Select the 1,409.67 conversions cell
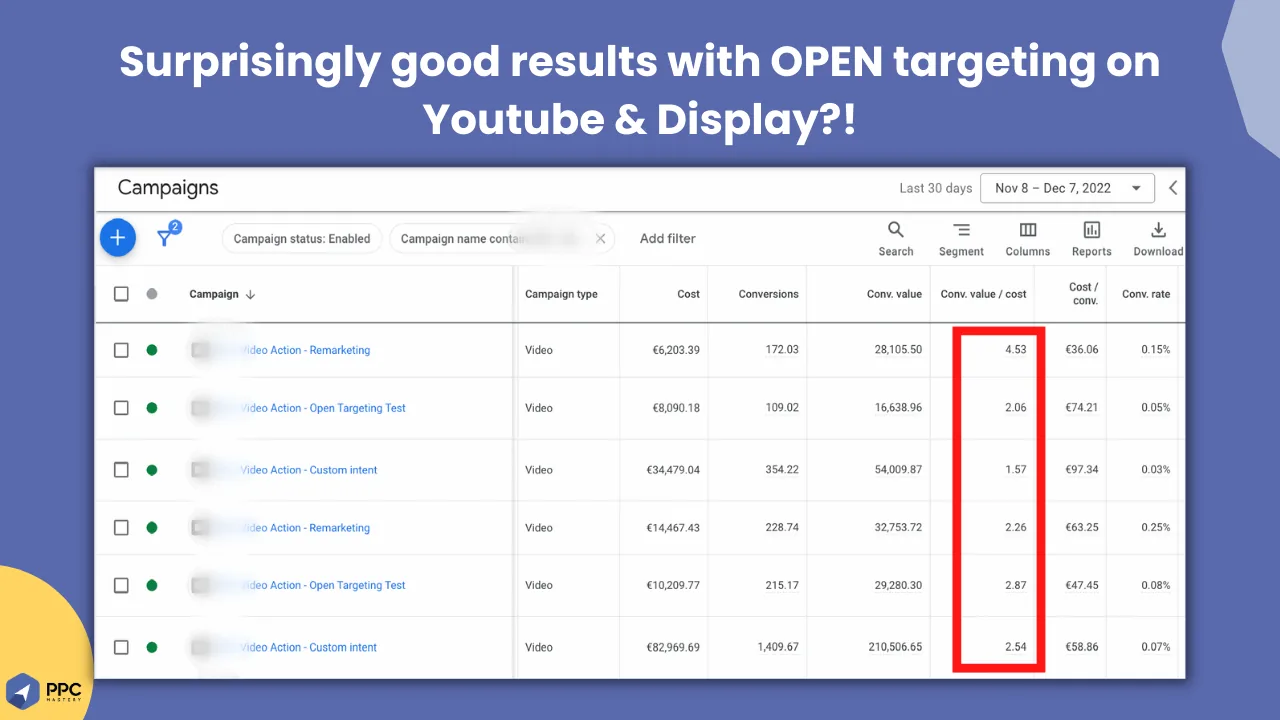Viewport: 1280px width, 720px height. (x=776, y=647)
